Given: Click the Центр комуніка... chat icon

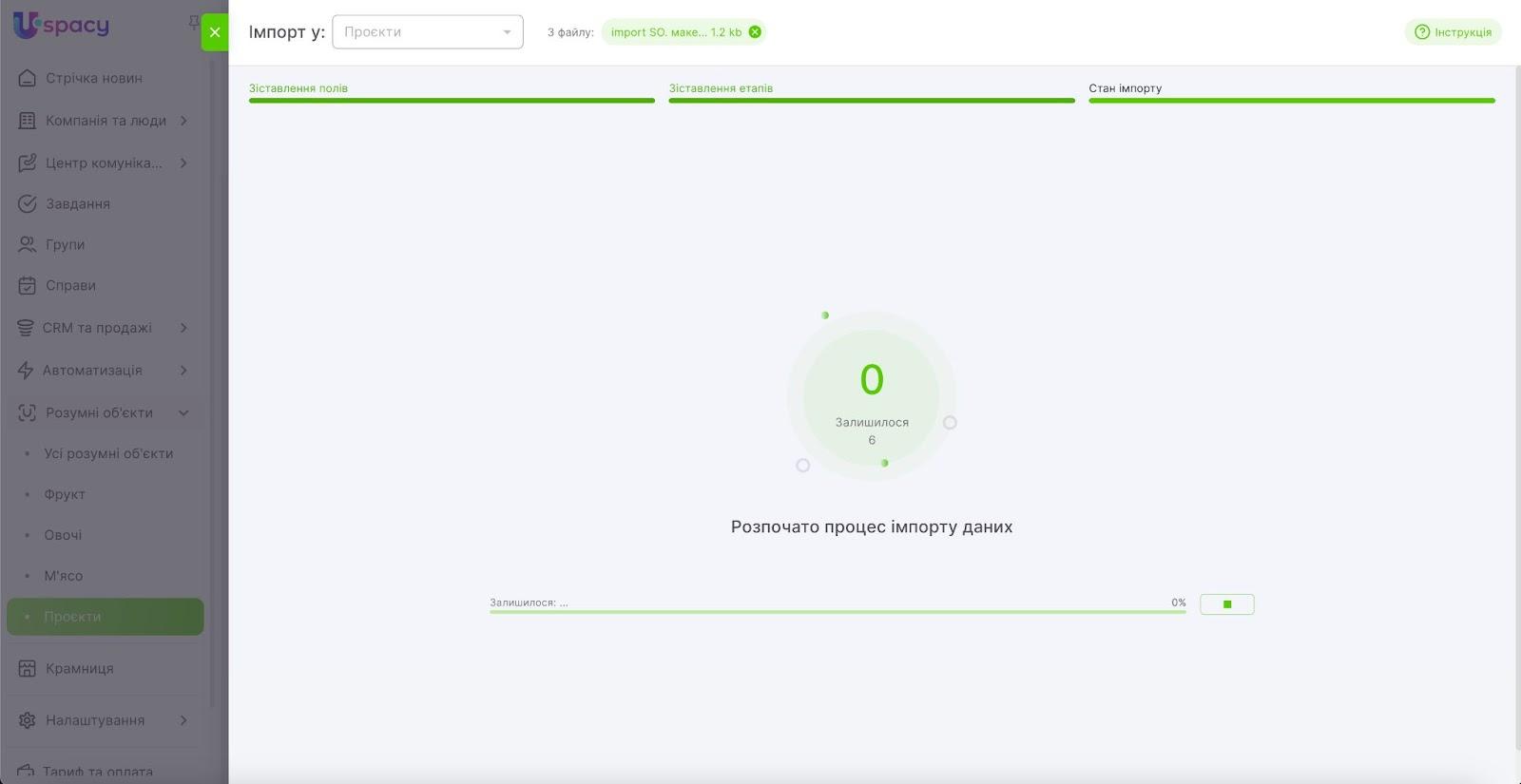Looking at the screenshot, I should click(28, 163).
